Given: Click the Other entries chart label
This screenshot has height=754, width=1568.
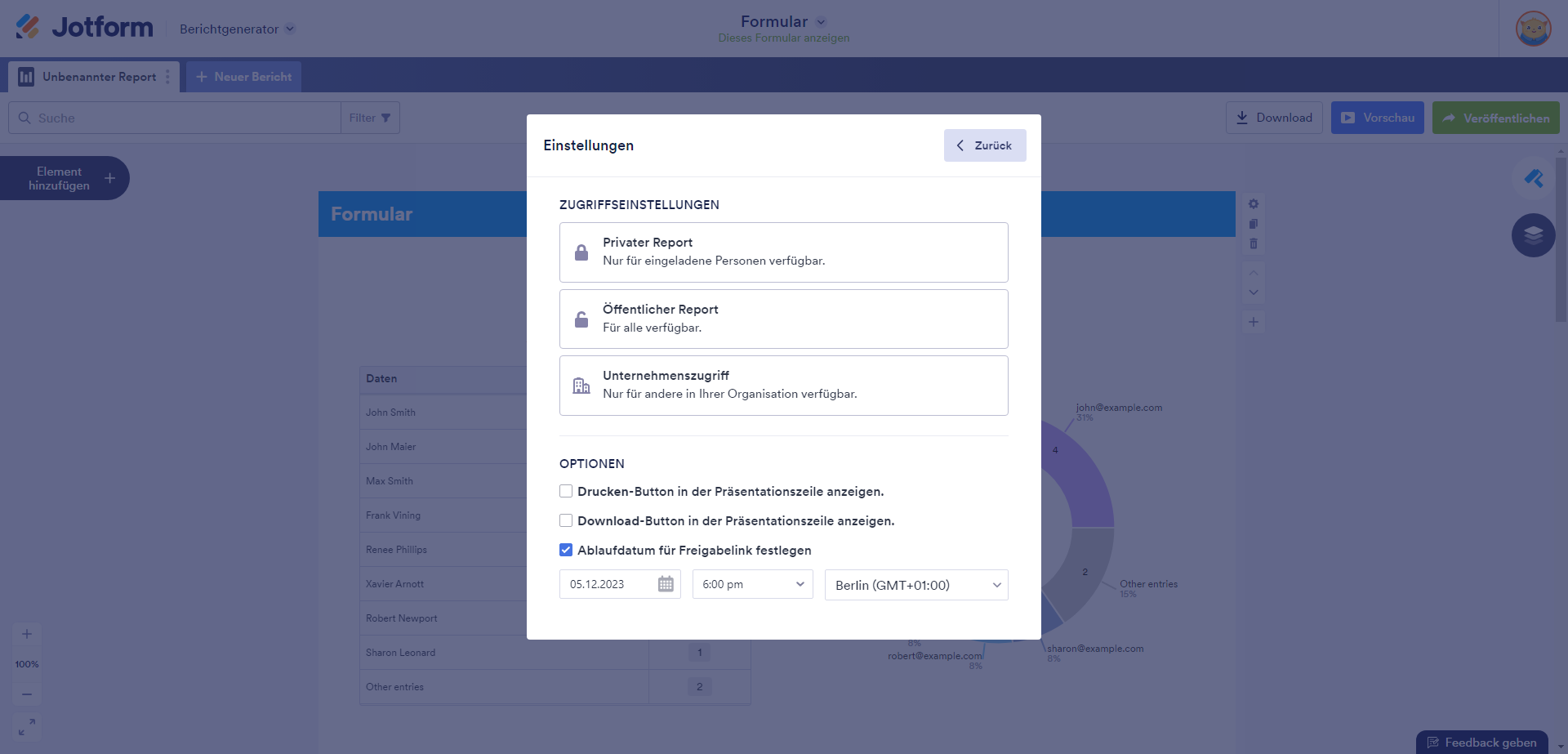Looking at the screenshot, I should pos(1148,584).
